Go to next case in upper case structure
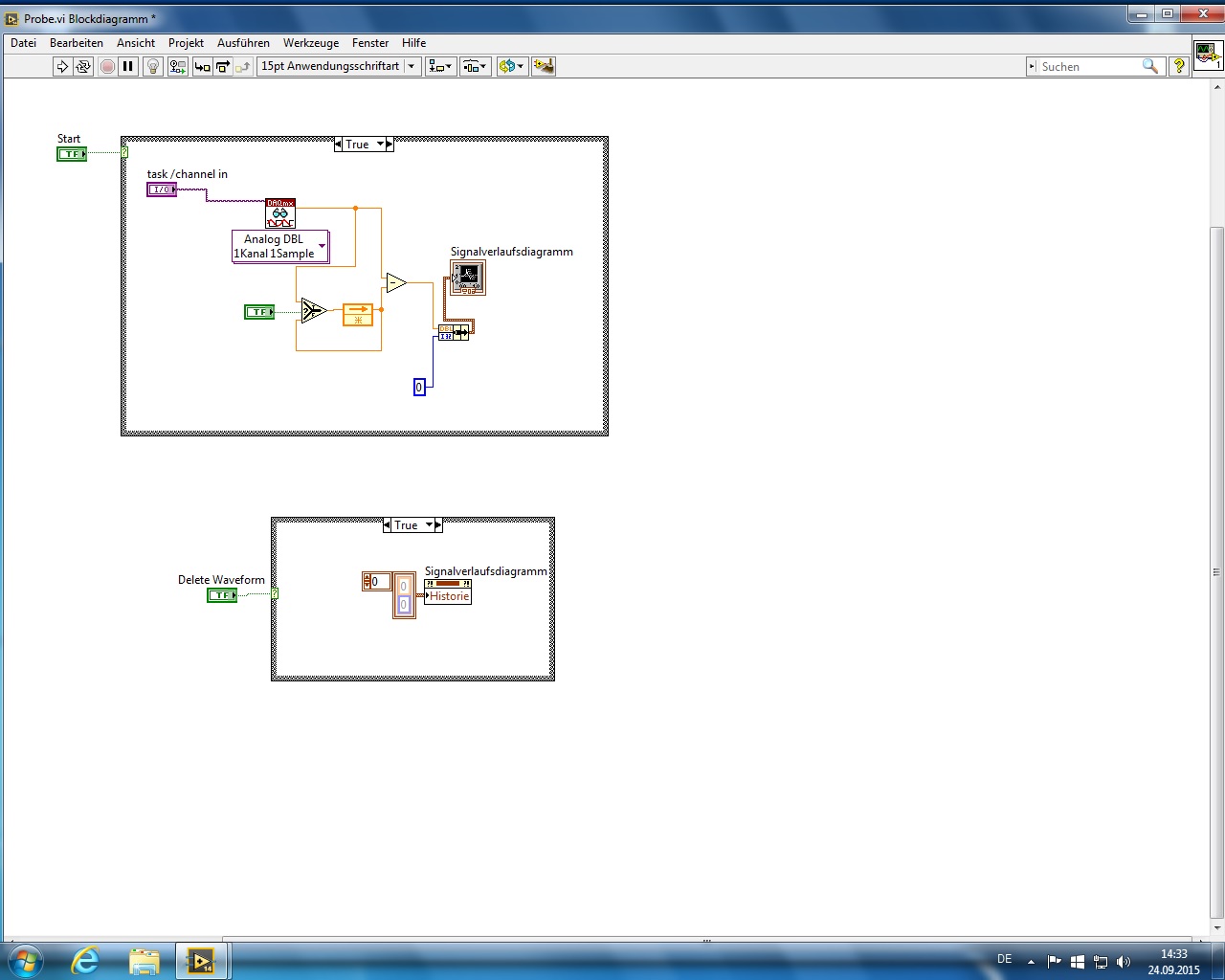Viewport: 1225px width, 980px height. 390,145
